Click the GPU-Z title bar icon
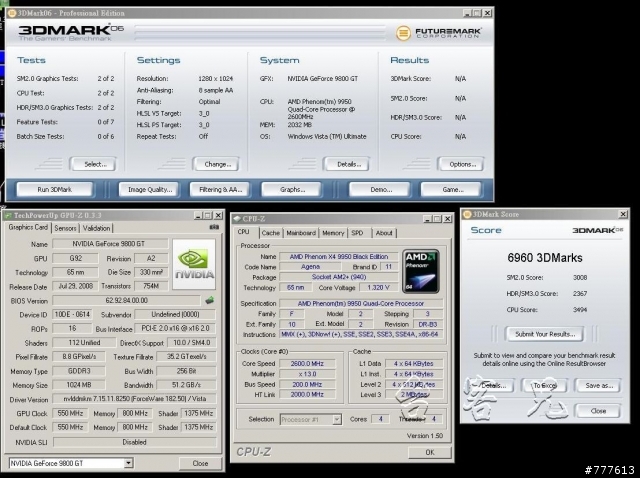Screen dimensions: 640x478 pyautogui.click(x=8, y=215)
